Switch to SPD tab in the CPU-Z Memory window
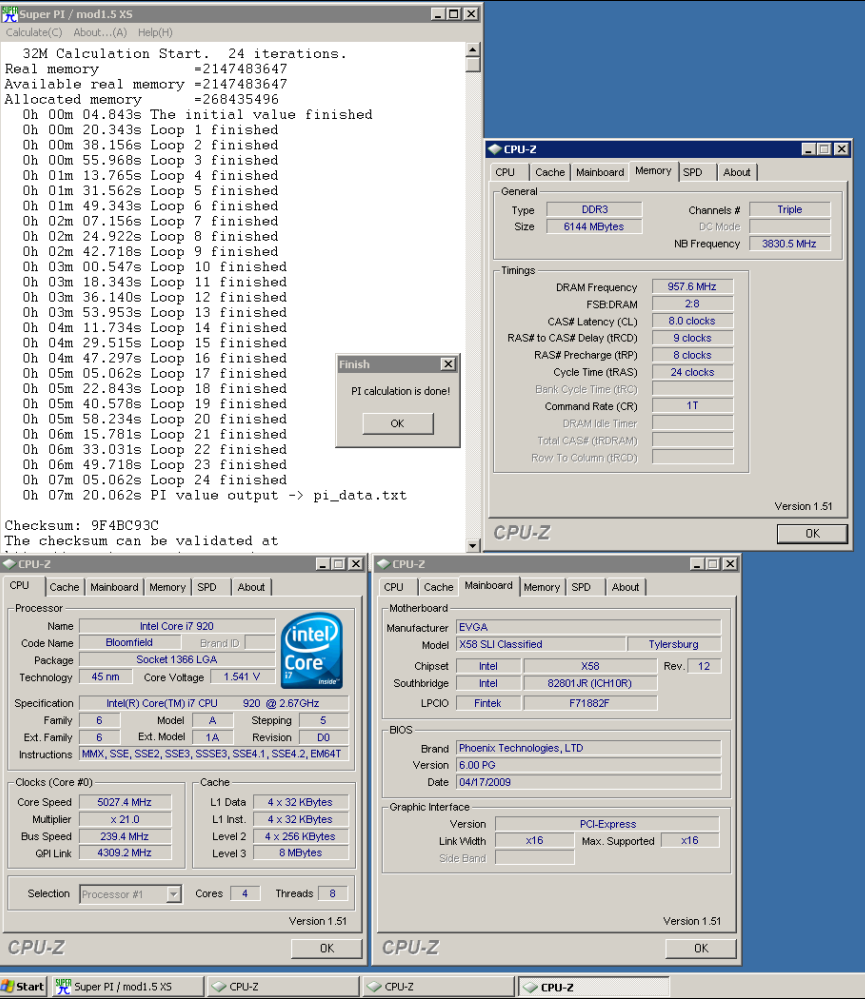This screenshot has height=999, width=865. point(692,173)
